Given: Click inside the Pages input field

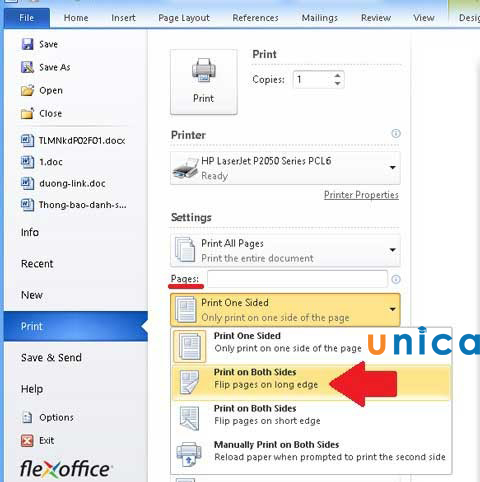Looking at the screenshot, I should pos(297,279).
